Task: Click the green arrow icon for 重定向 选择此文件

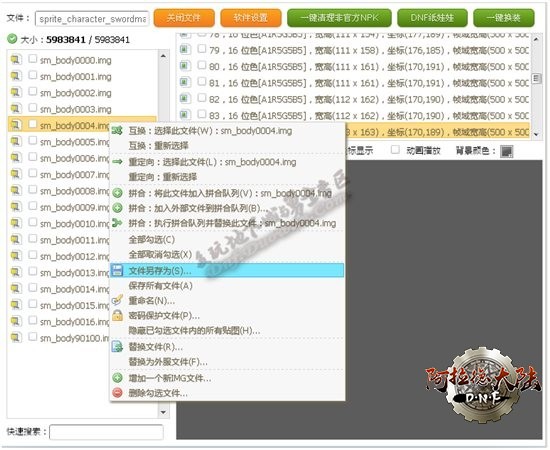Action: point(117,162)
